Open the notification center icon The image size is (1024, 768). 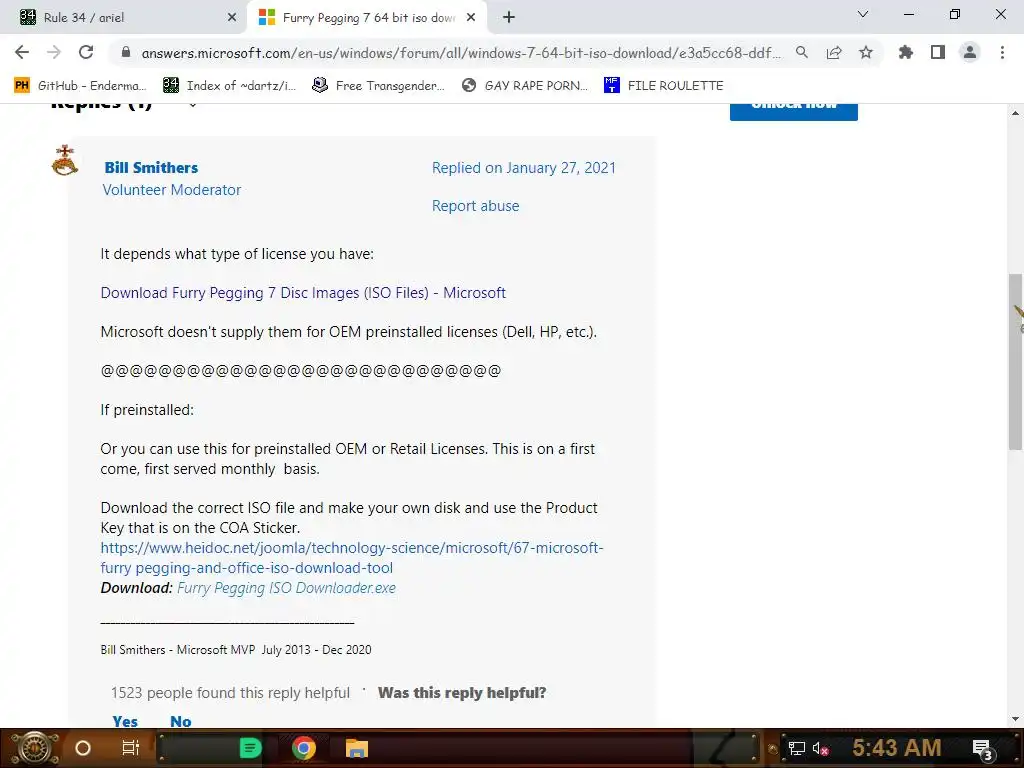coord(983,749)
